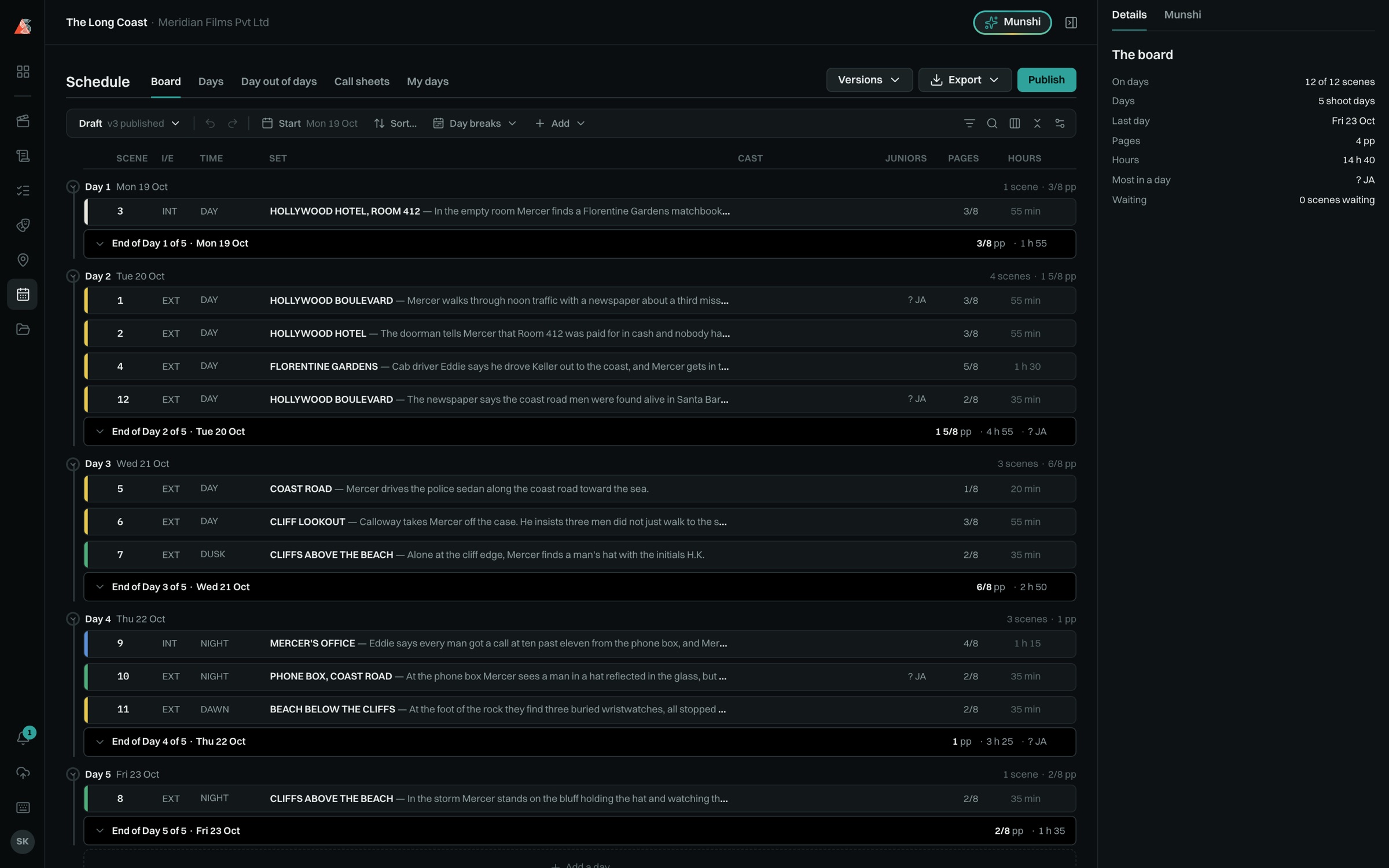Open the keyboard shortcuts icon
Viewport: 1389px width, 868px height.
click(23, 807)
